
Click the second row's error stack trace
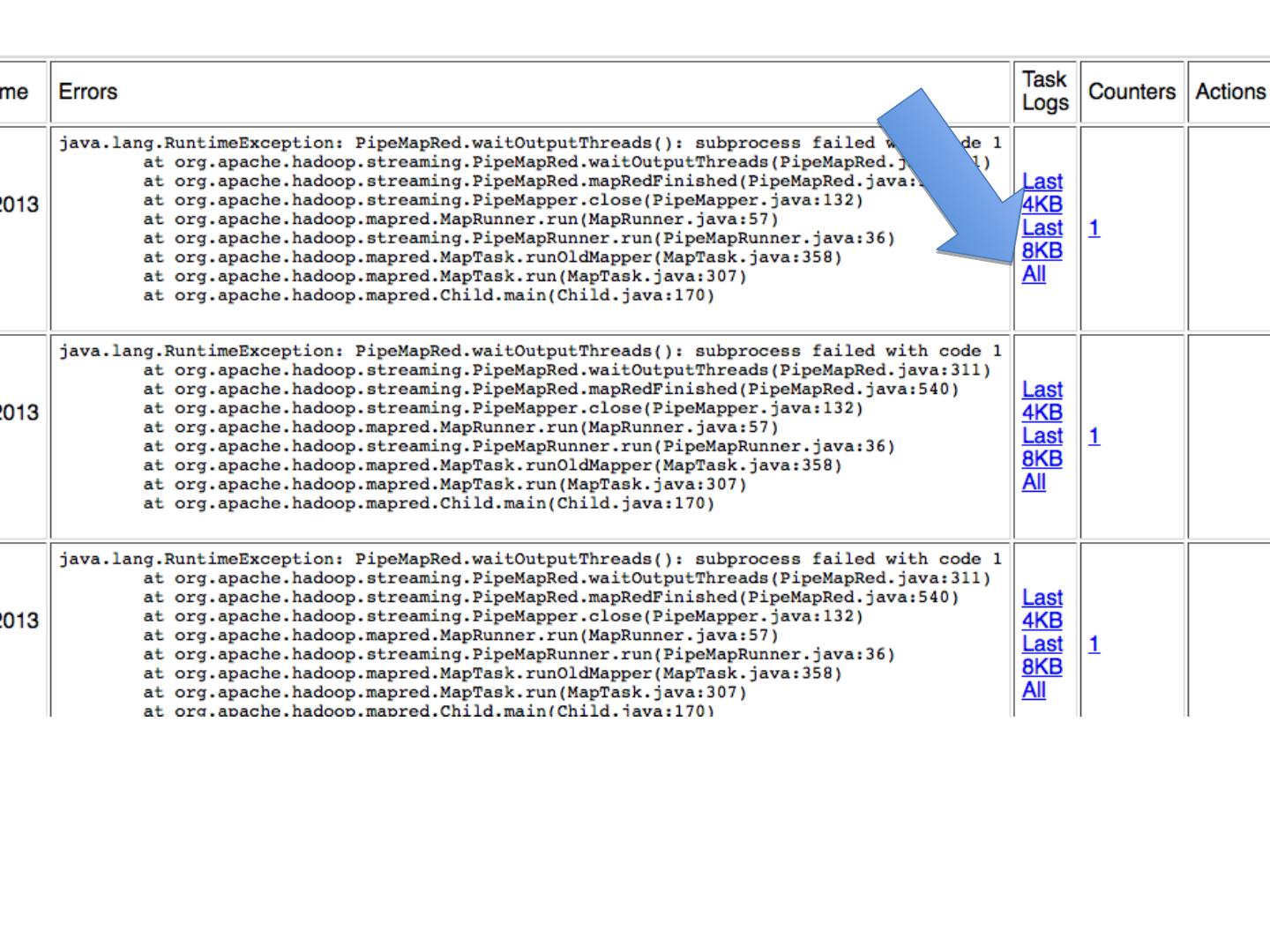(x=529, y=427)
